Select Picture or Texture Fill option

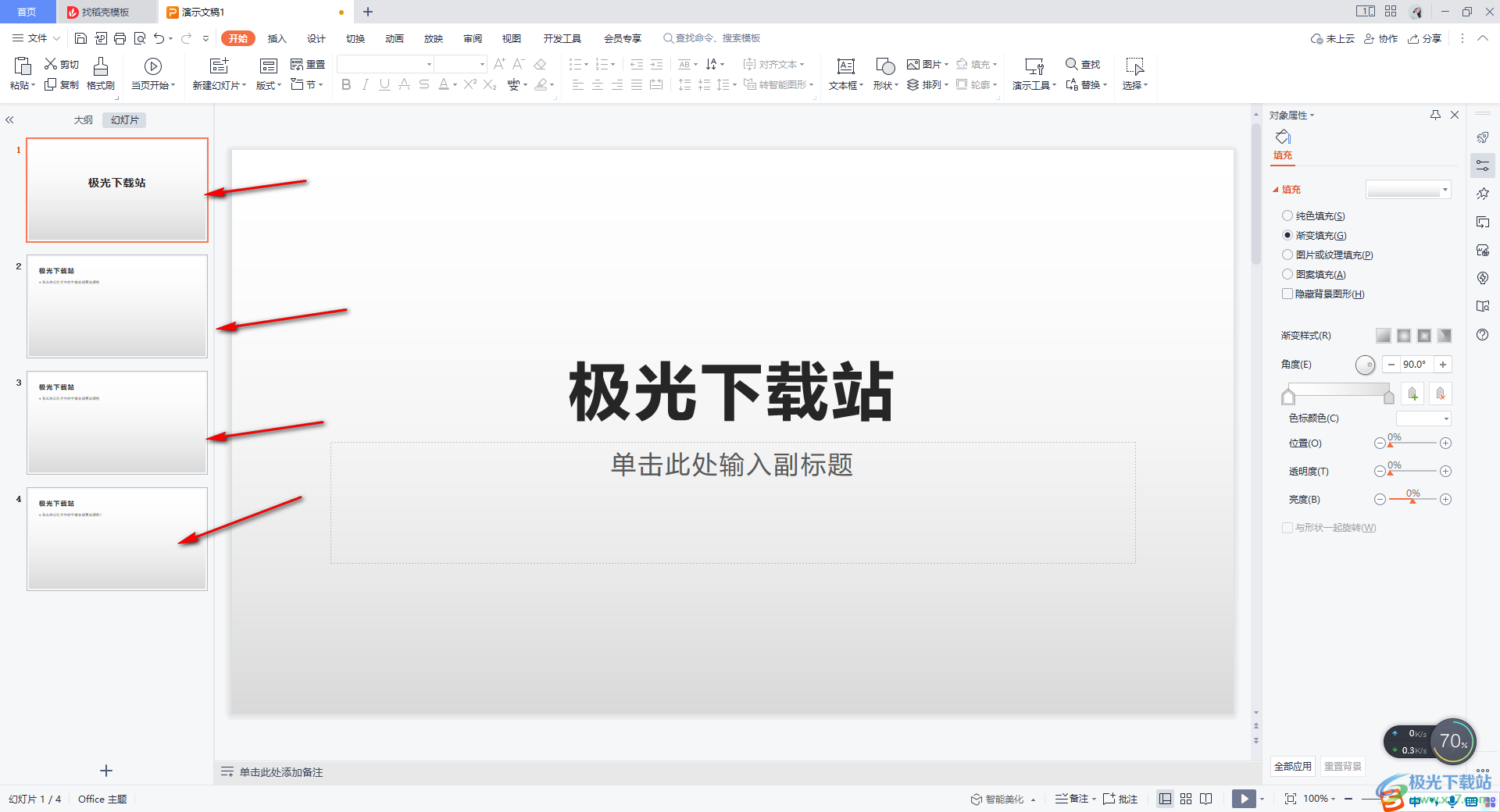click(1287, 255)
